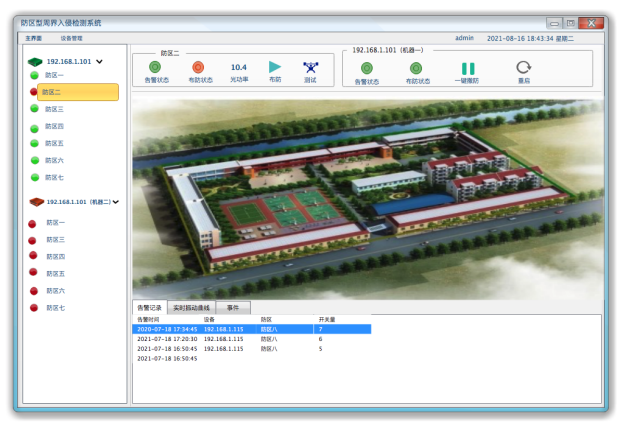Click the 一键撤防 pause icon
This screenshot has width=623, height=422.
[467, 68]
